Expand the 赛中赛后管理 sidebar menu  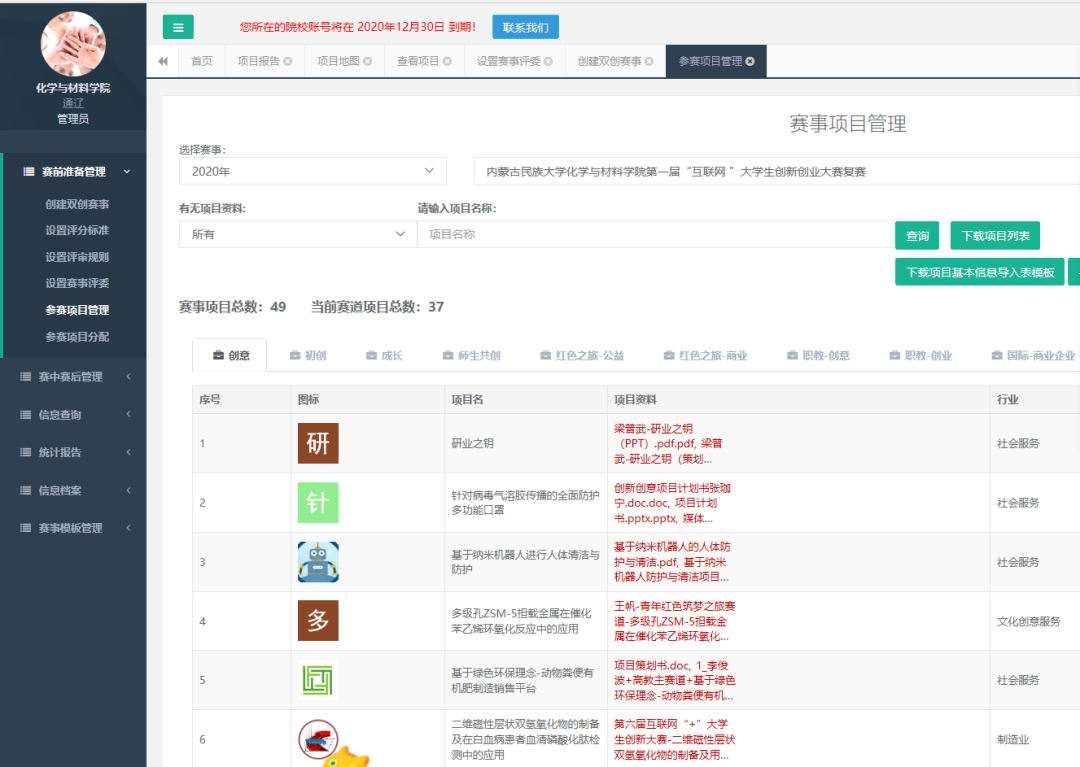(x=73, y=377)
